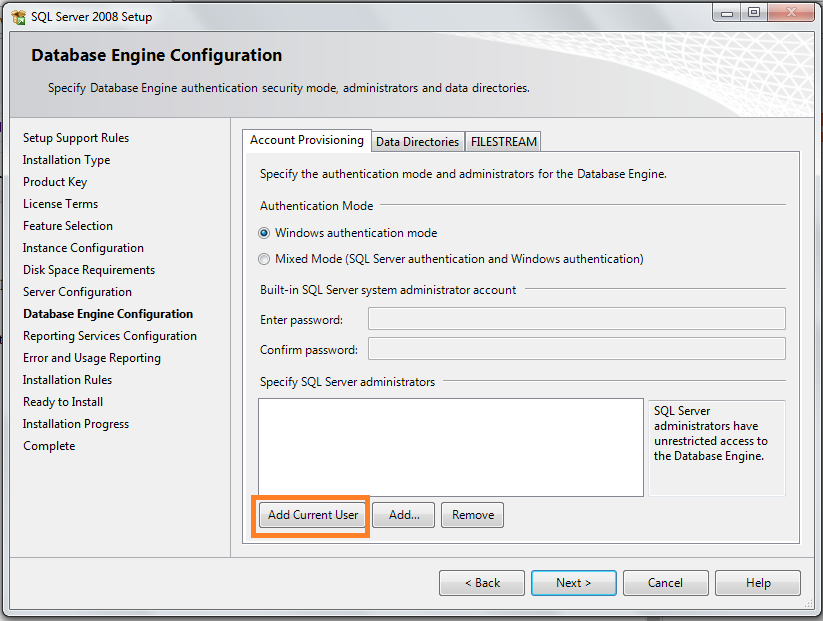Image resolution: width=823 pixels, height=621 pixels.
Task: Select the Disk Space Requirements step
Action: (89, 270)
